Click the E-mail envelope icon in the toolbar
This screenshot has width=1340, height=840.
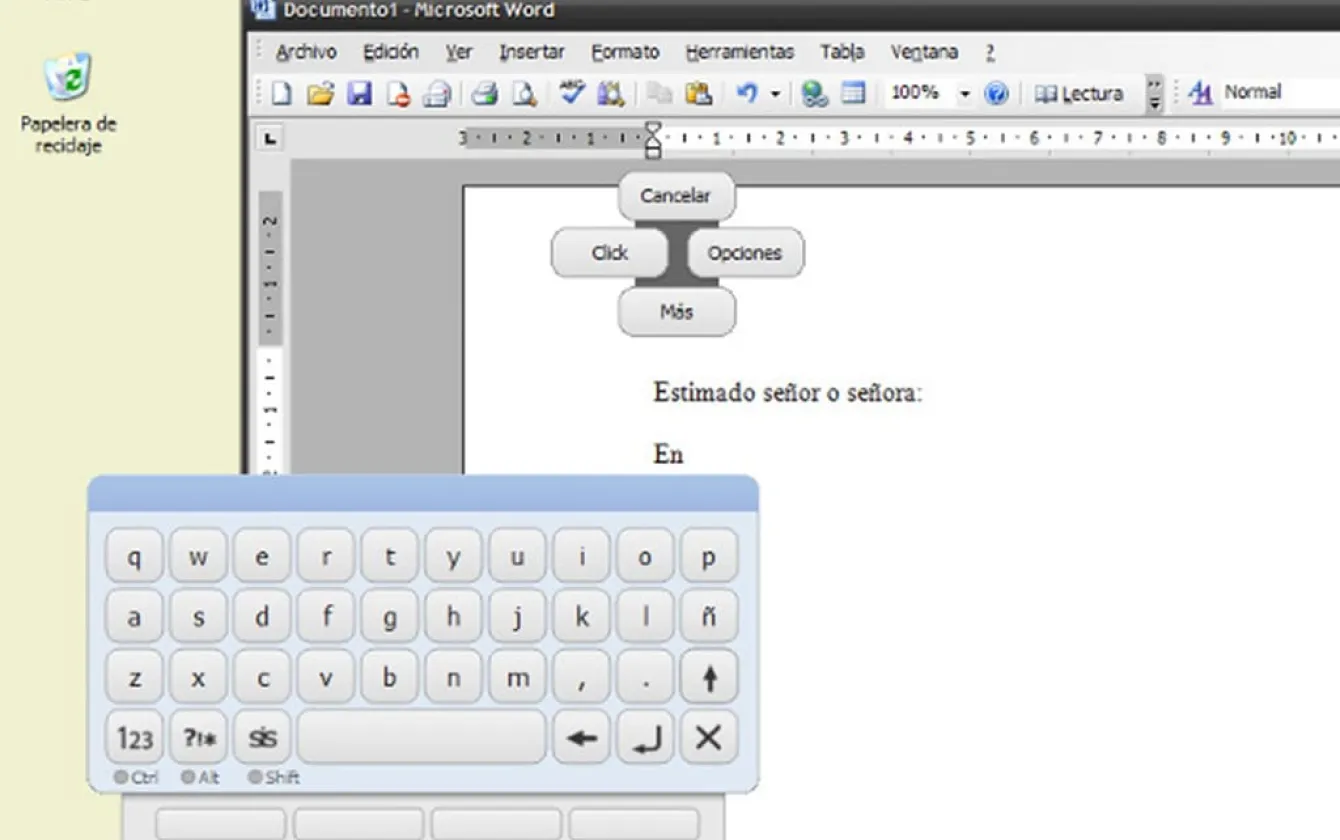437,94
